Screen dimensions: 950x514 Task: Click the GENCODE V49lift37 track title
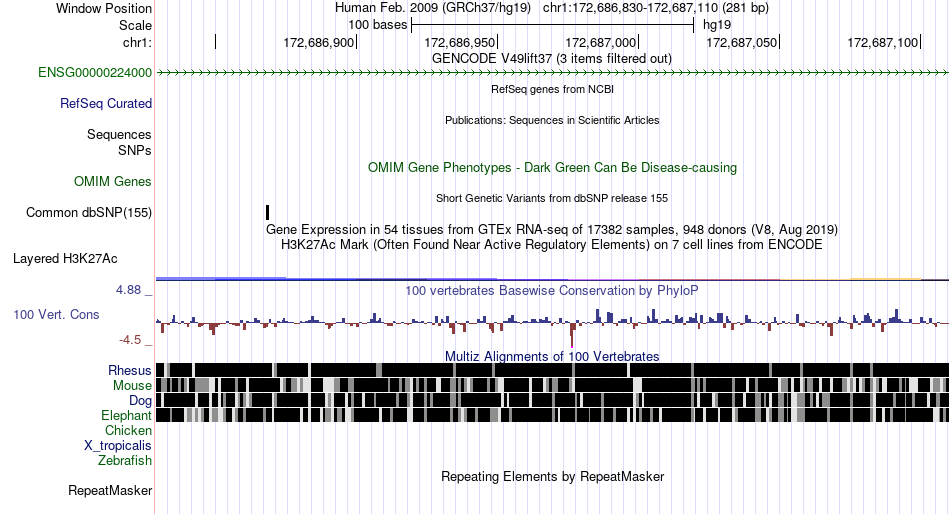pyautogui.click(x=552, y=59)
